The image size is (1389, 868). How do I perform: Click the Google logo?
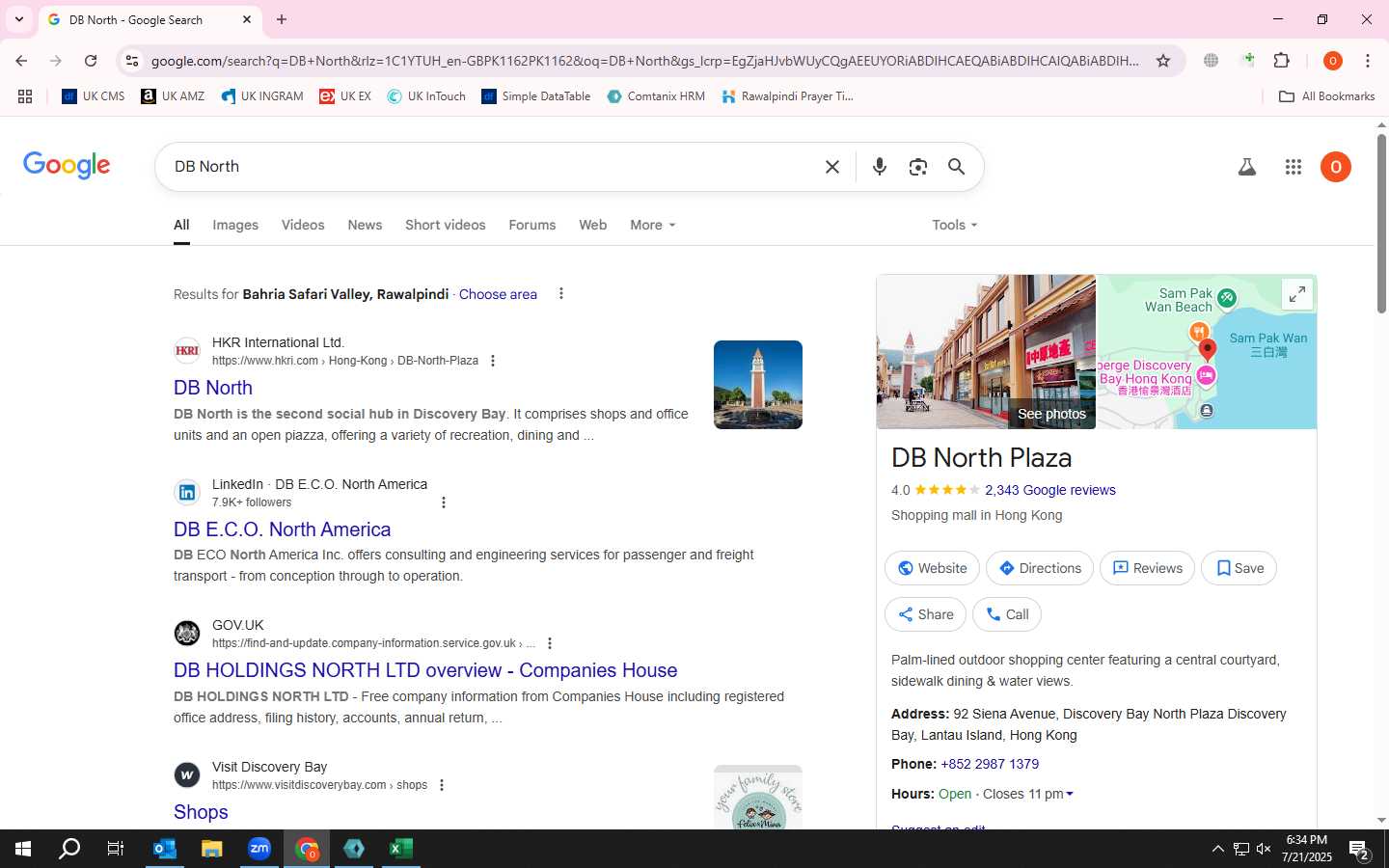click(x=67, y=166)
